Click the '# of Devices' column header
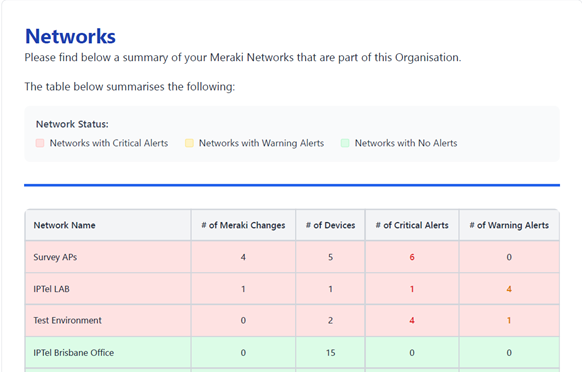582x372 pixels. 330,225
